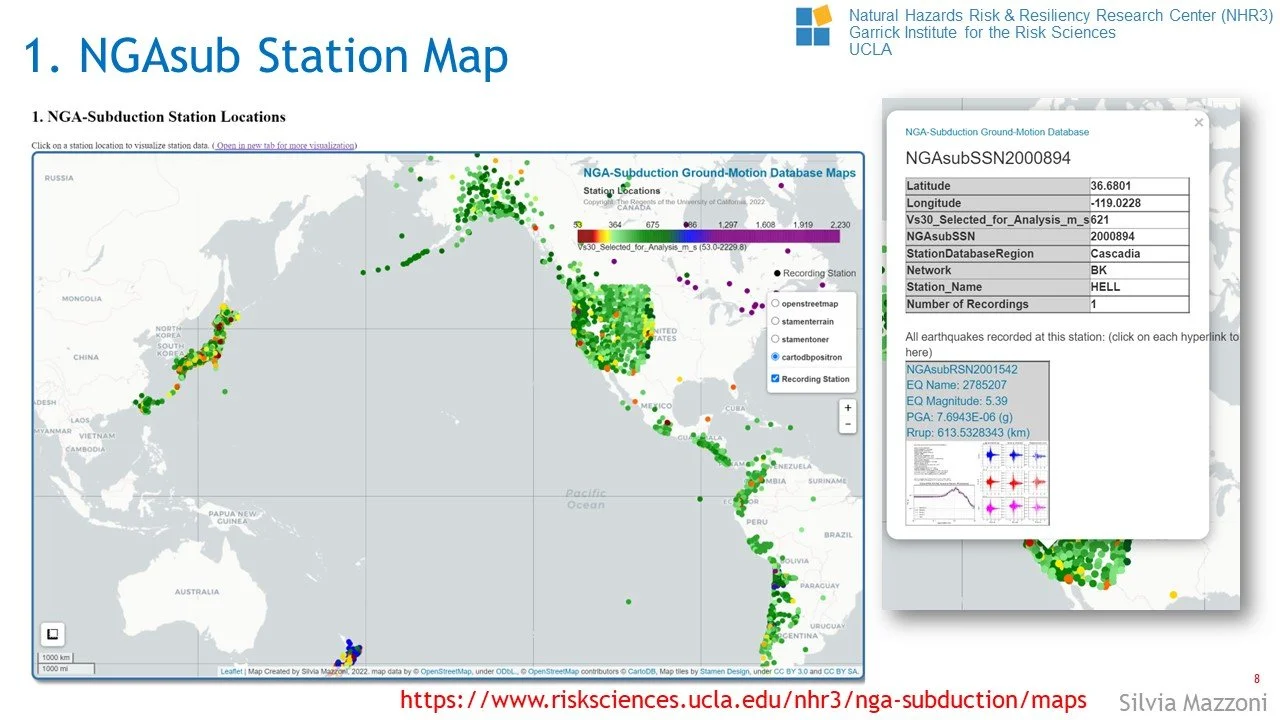
Task: Click the Vs30 color scale legend
Action: point(709,236)
